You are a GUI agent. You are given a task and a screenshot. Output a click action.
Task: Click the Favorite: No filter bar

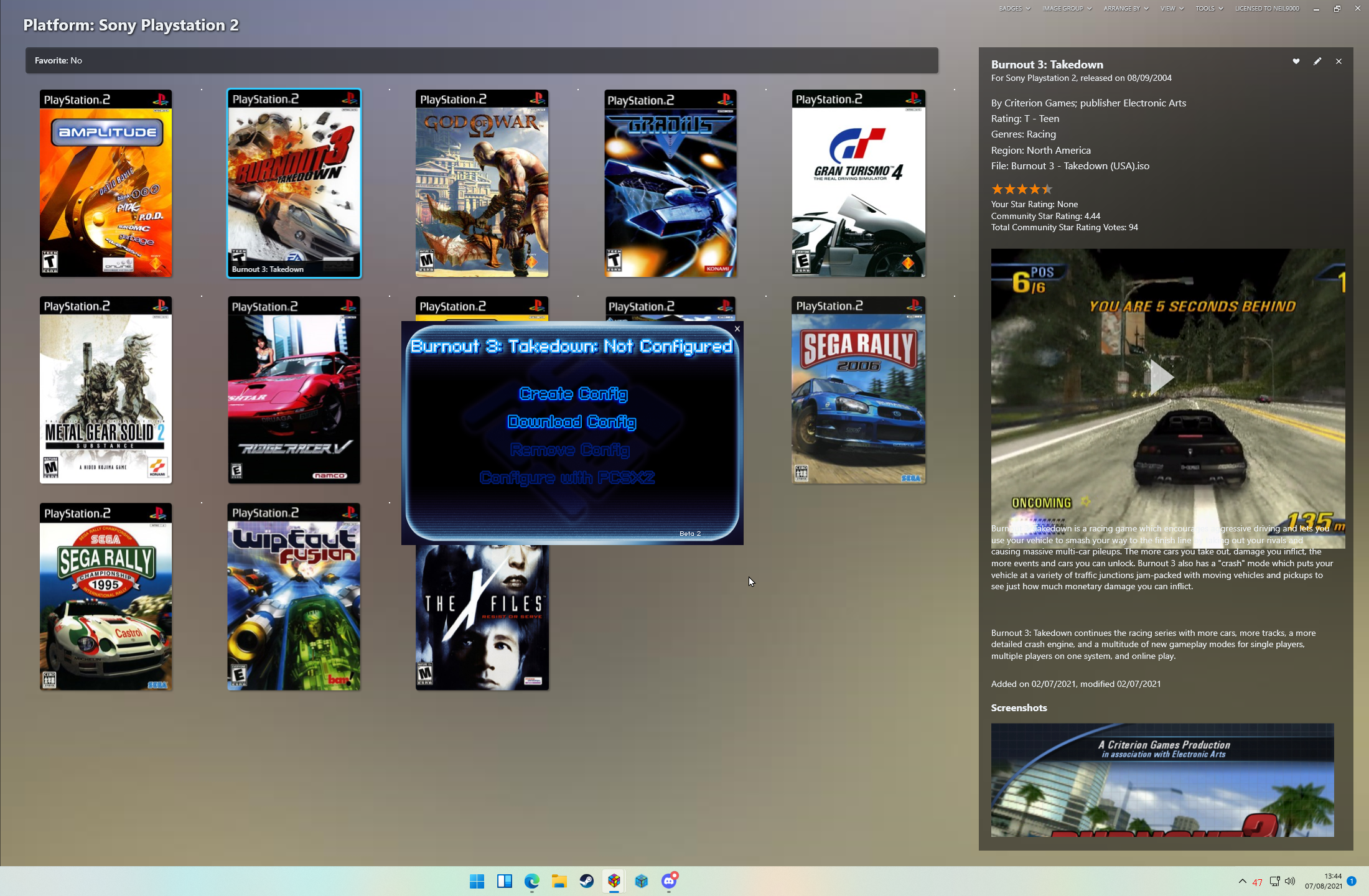coord(482,60)
